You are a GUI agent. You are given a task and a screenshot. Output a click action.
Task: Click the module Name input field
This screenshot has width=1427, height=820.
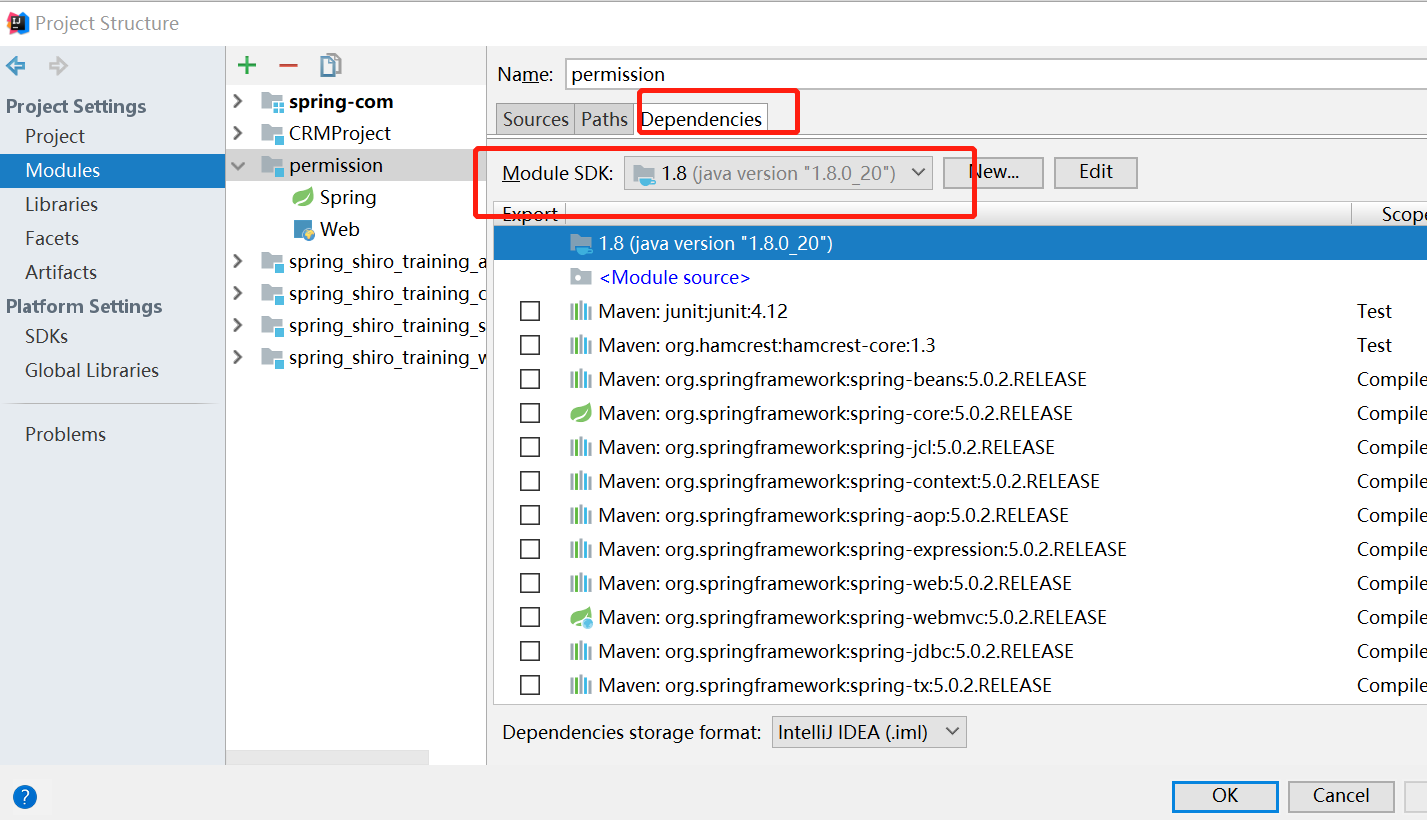coord(996,74)
